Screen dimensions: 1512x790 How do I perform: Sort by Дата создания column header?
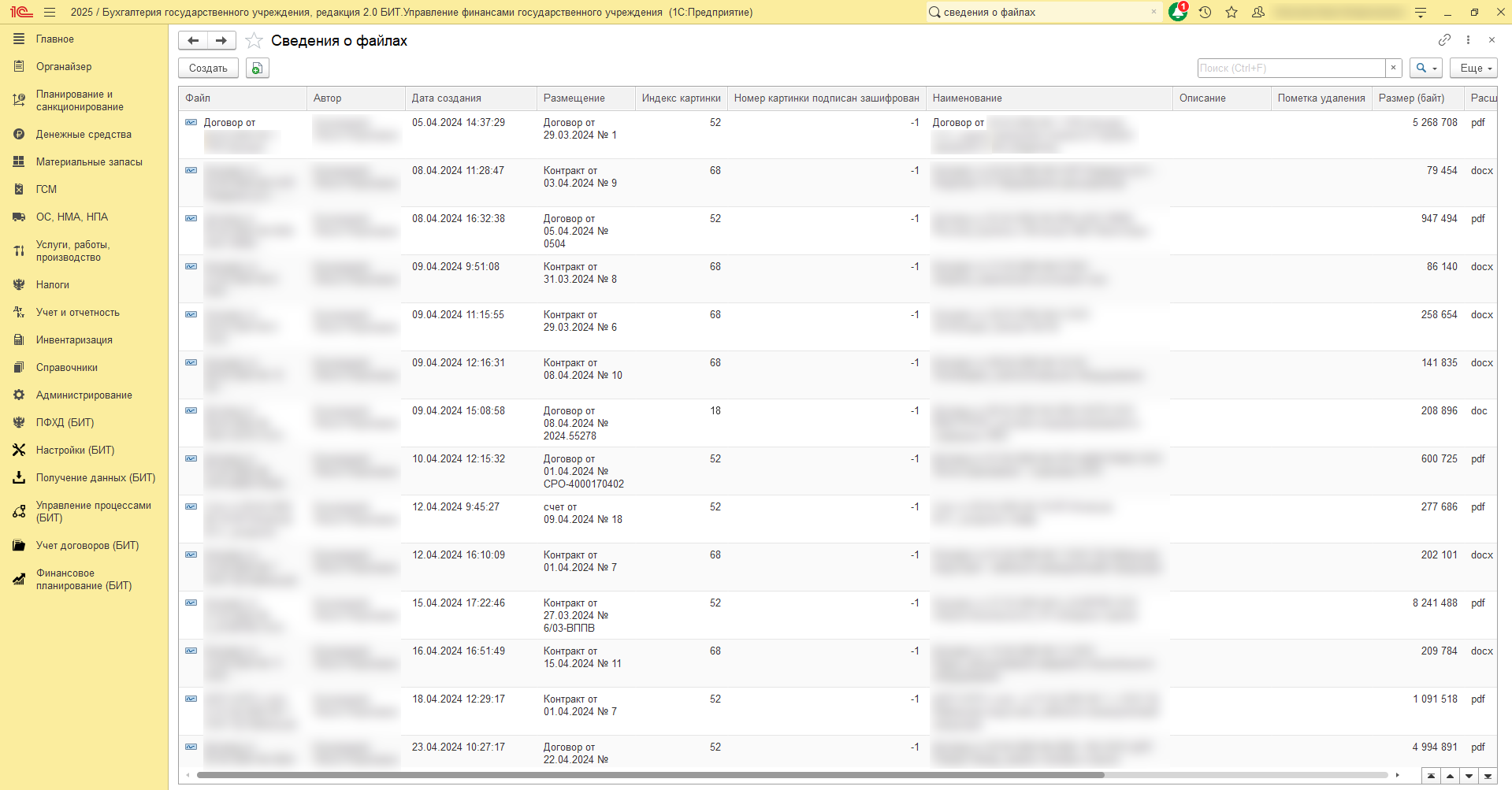446,98
